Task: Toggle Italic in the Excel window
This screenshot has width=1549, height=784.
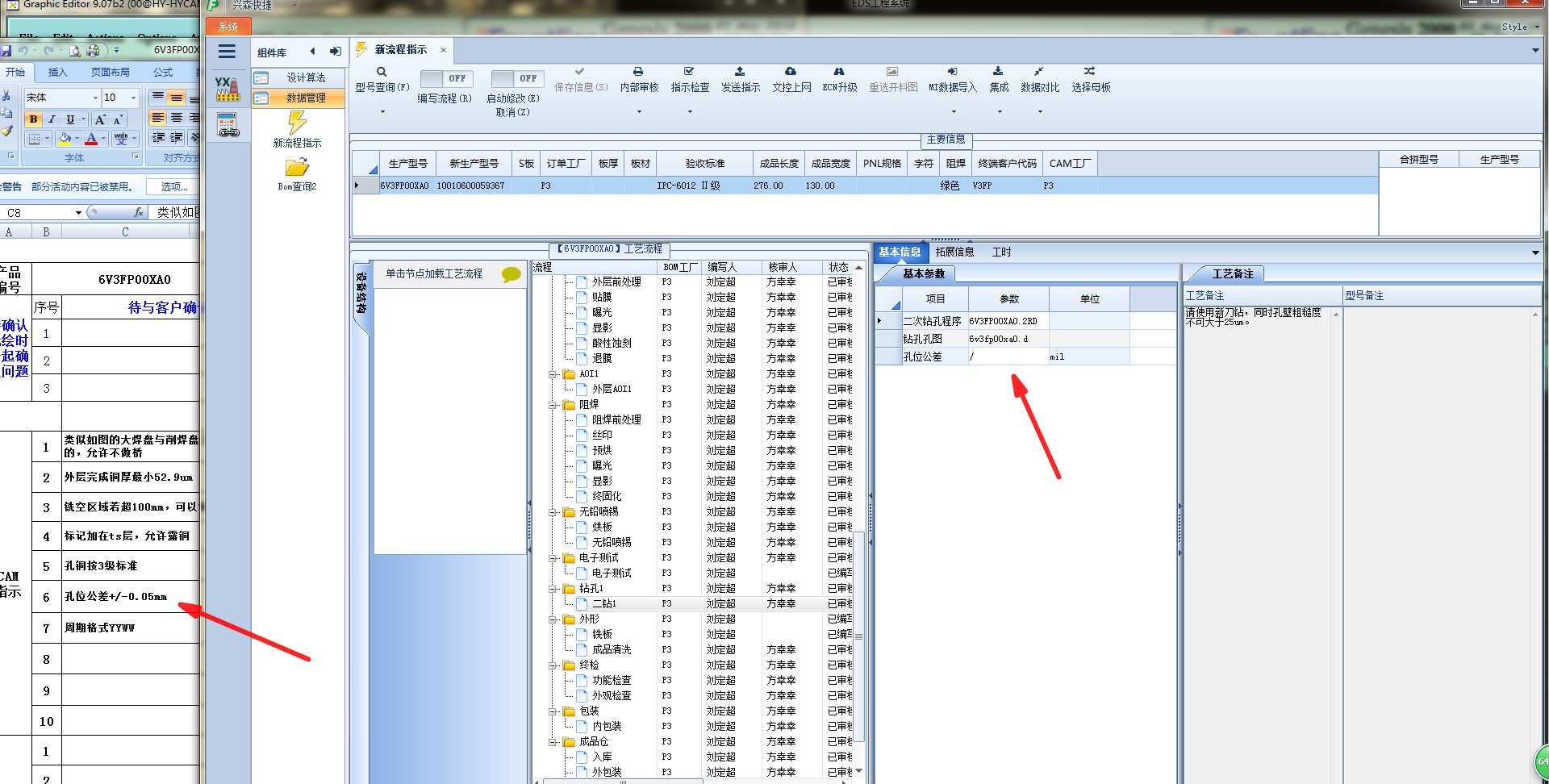Action: point(52,119)
